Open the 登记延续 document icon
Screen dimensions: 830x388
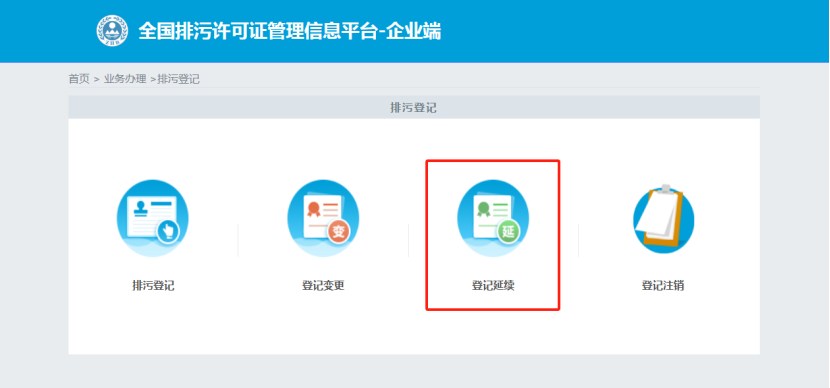coord(493,218)
